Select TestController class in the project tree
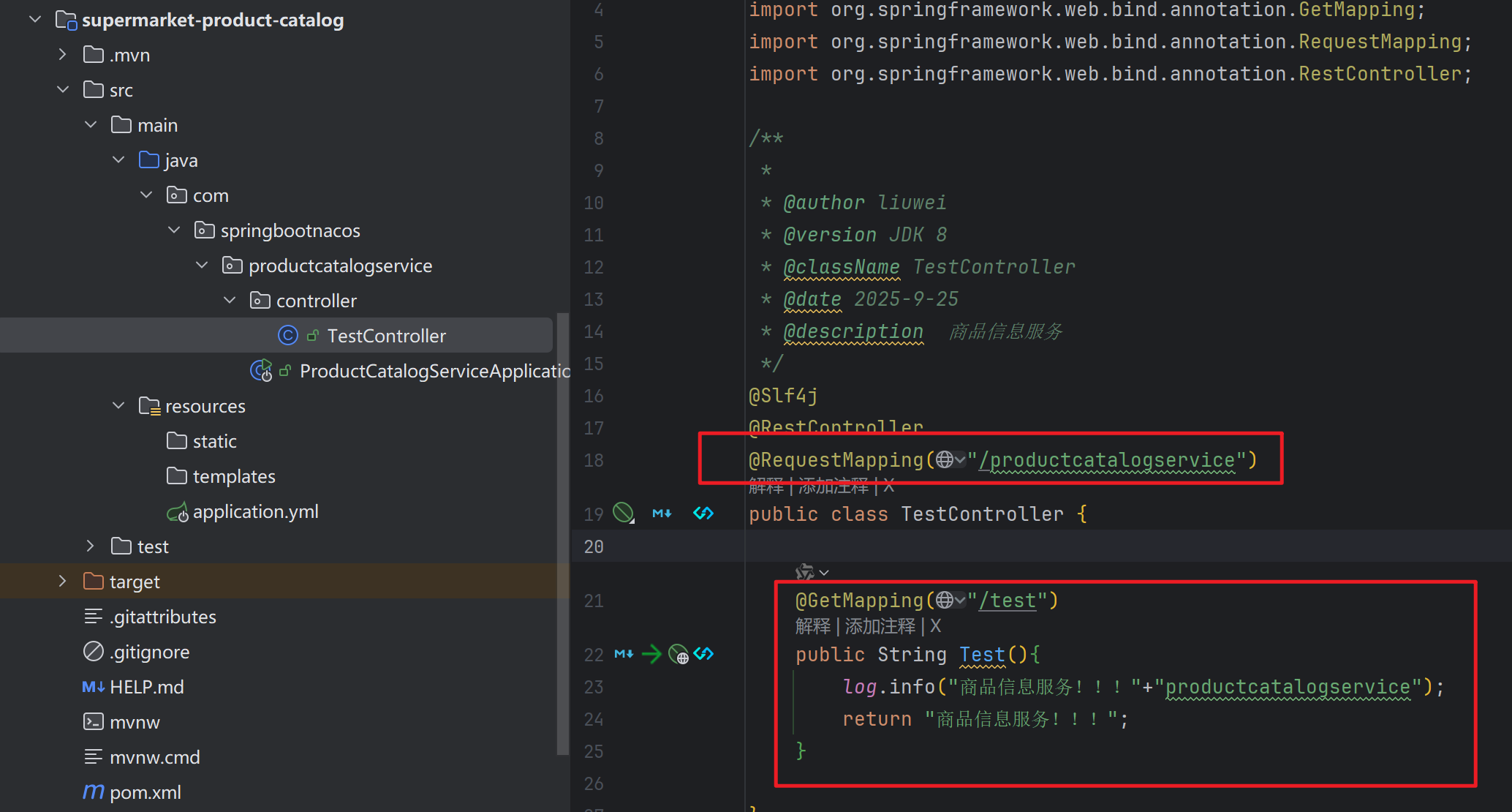Image resolution: width=1512 pixels, height=812 pixels. 386,336
